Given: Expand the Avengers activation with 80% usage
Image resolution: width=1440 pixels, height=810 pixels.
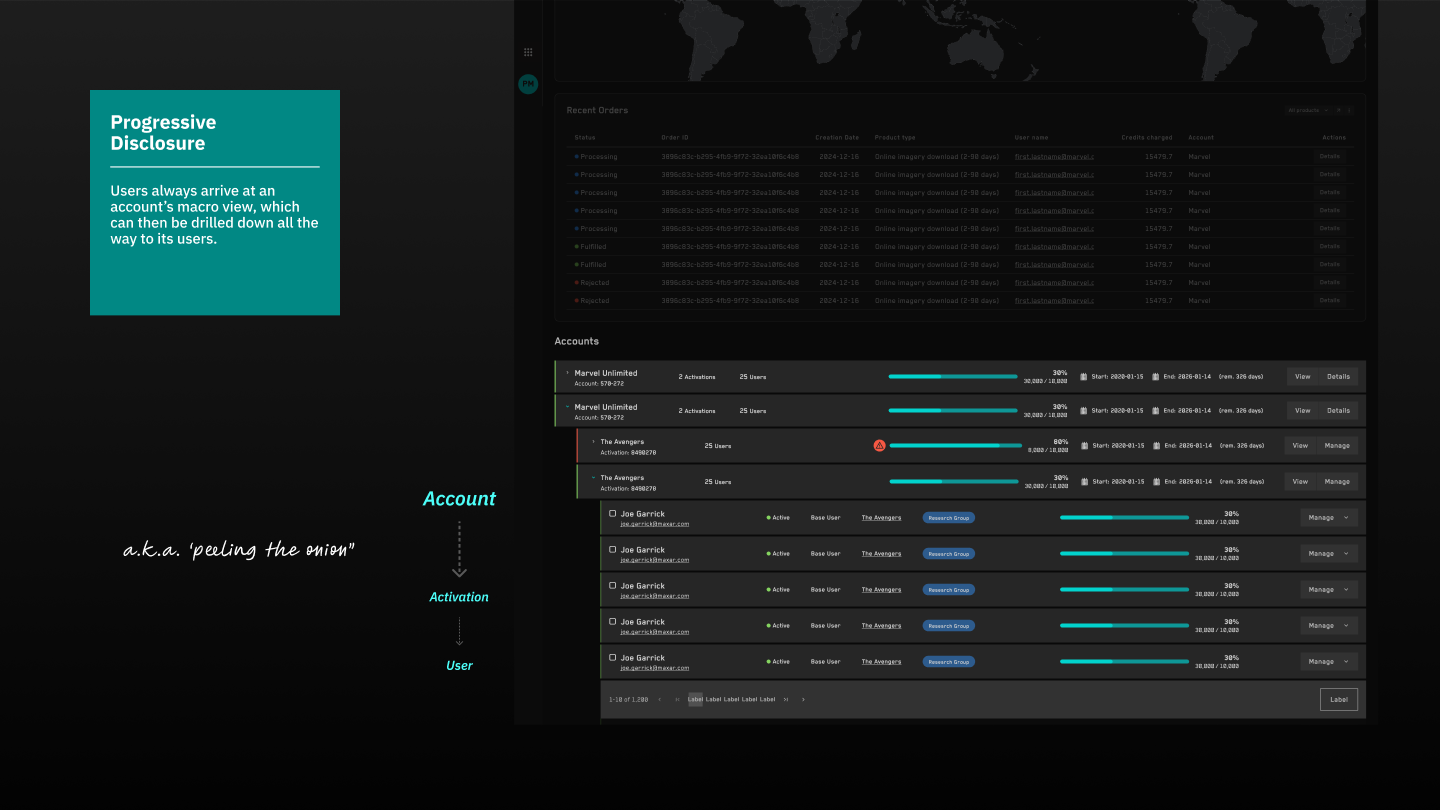Looking at the screenshot, I should pos(593,441).
